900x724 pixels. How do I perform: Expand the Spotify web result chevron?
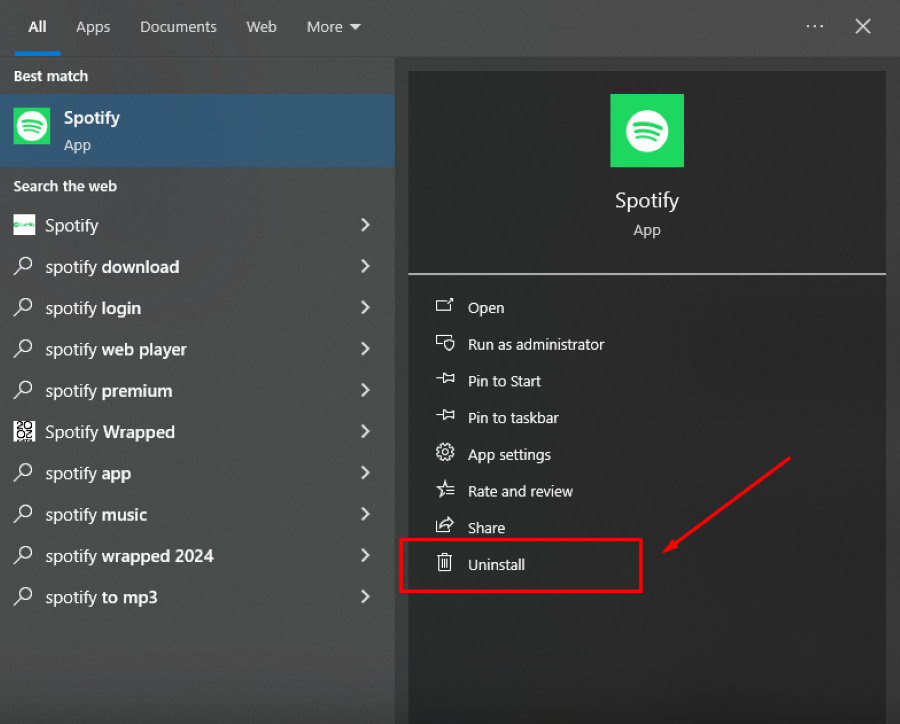365,225
